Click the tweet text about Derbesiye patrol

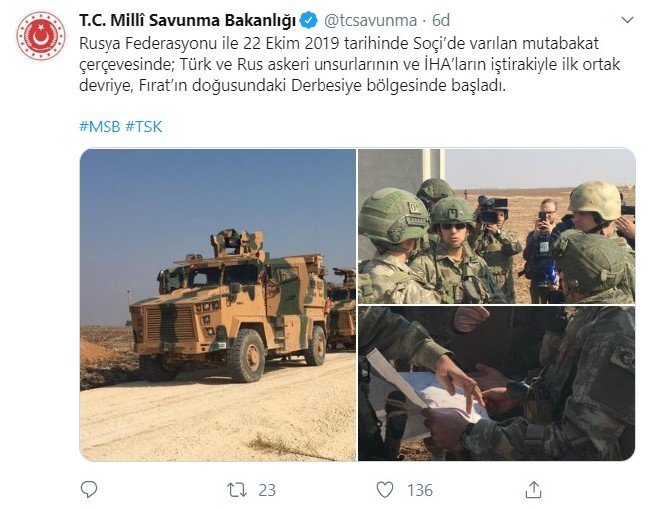click(x=350, y=64)
